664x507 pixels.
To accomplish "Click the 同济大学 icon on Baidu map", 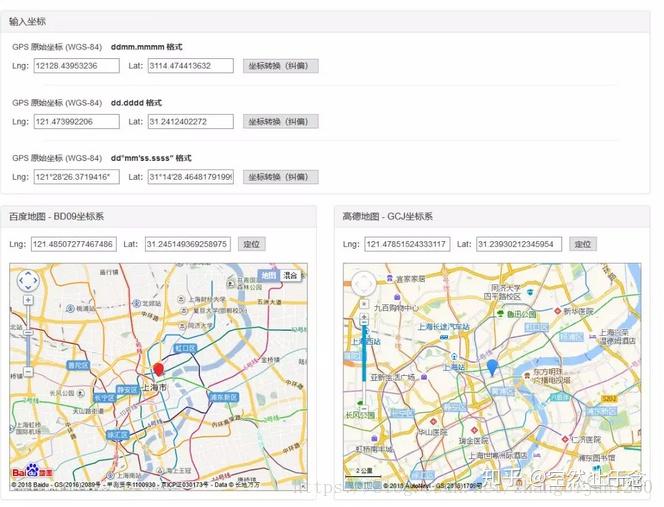I will pos(183,325).
